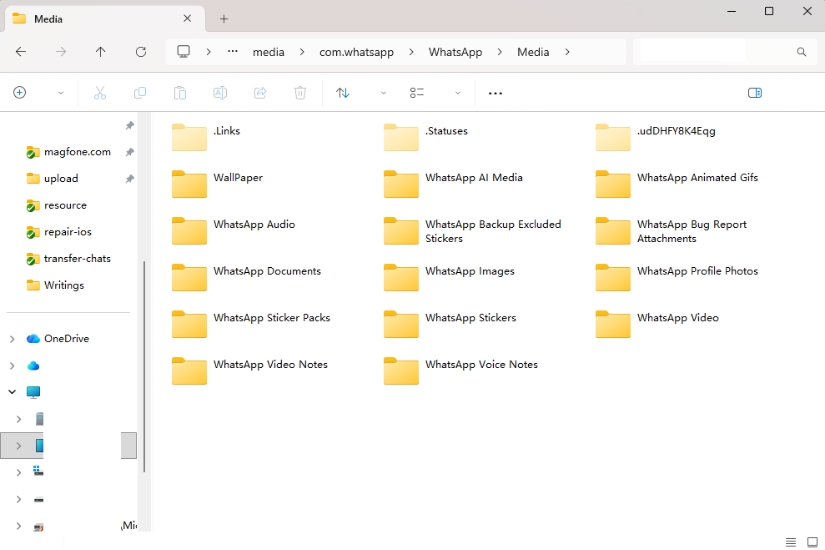
Task: Open the See more ellipsis menu
Action: click(x=495, y=93)
